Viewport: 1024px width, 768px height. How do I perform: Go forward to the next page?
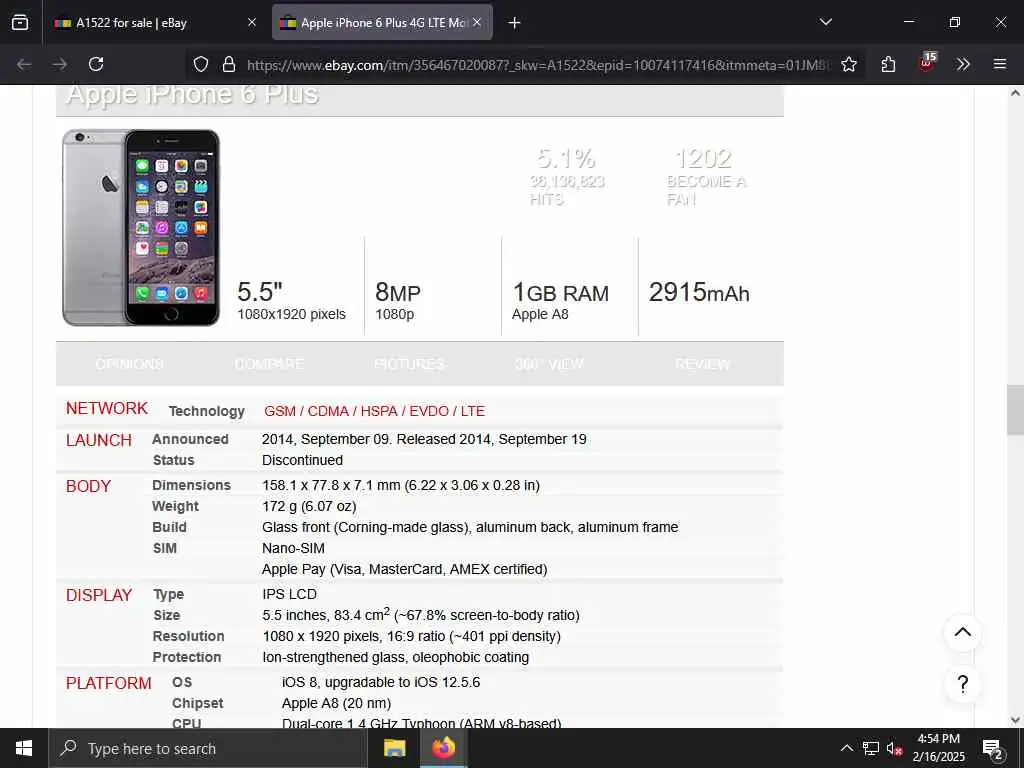click(x=60, y=64)
